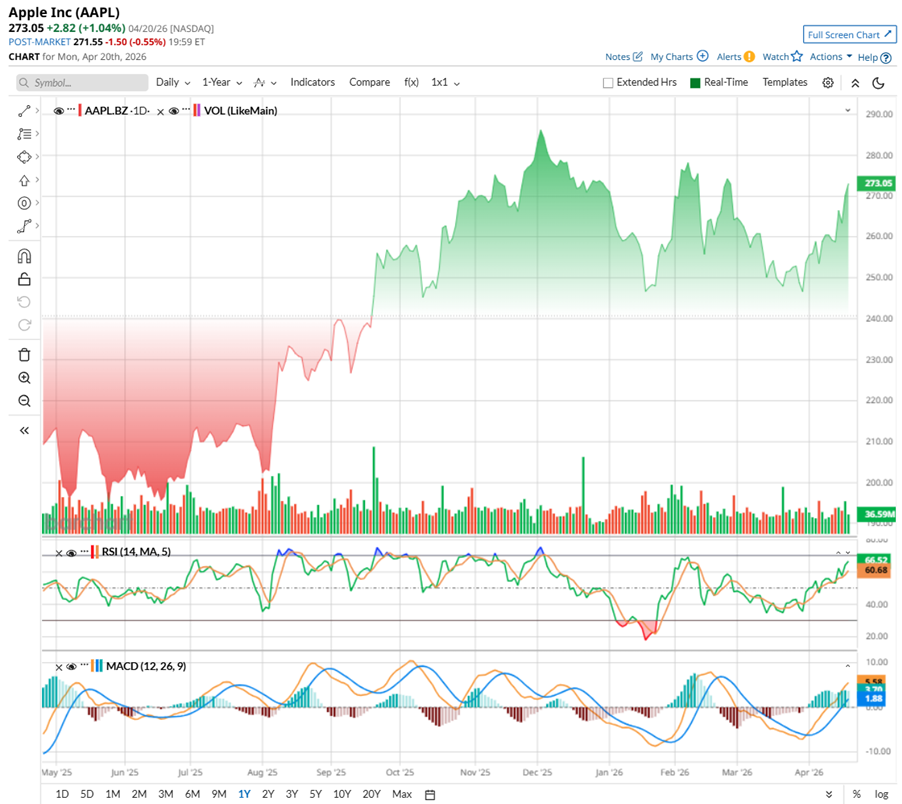Toggle the magnet snap mode

[24, 256]
